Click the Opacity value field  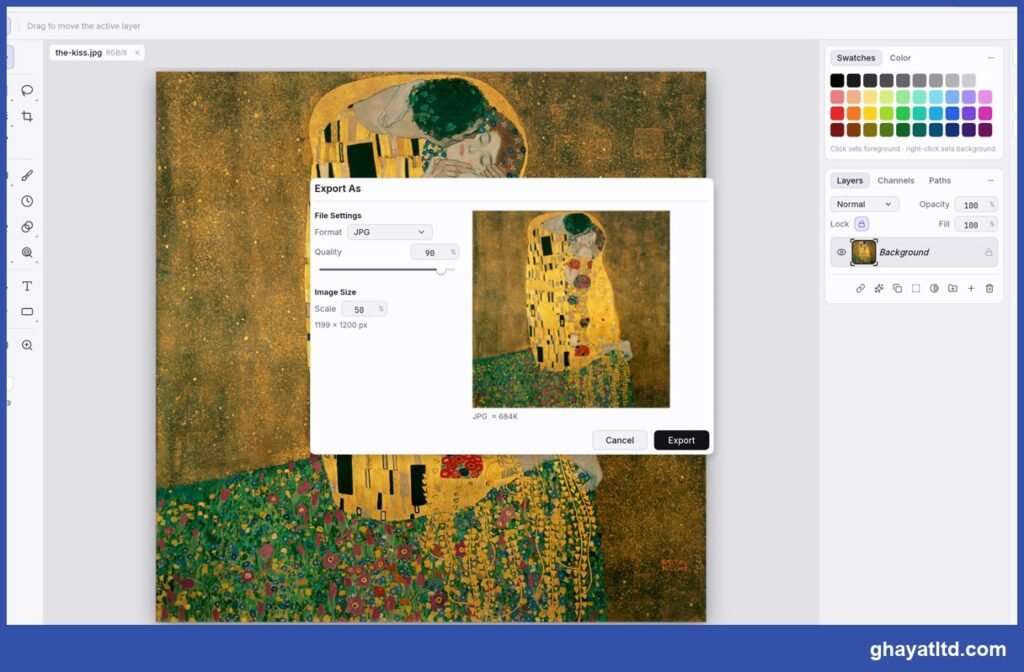[976, 204]
